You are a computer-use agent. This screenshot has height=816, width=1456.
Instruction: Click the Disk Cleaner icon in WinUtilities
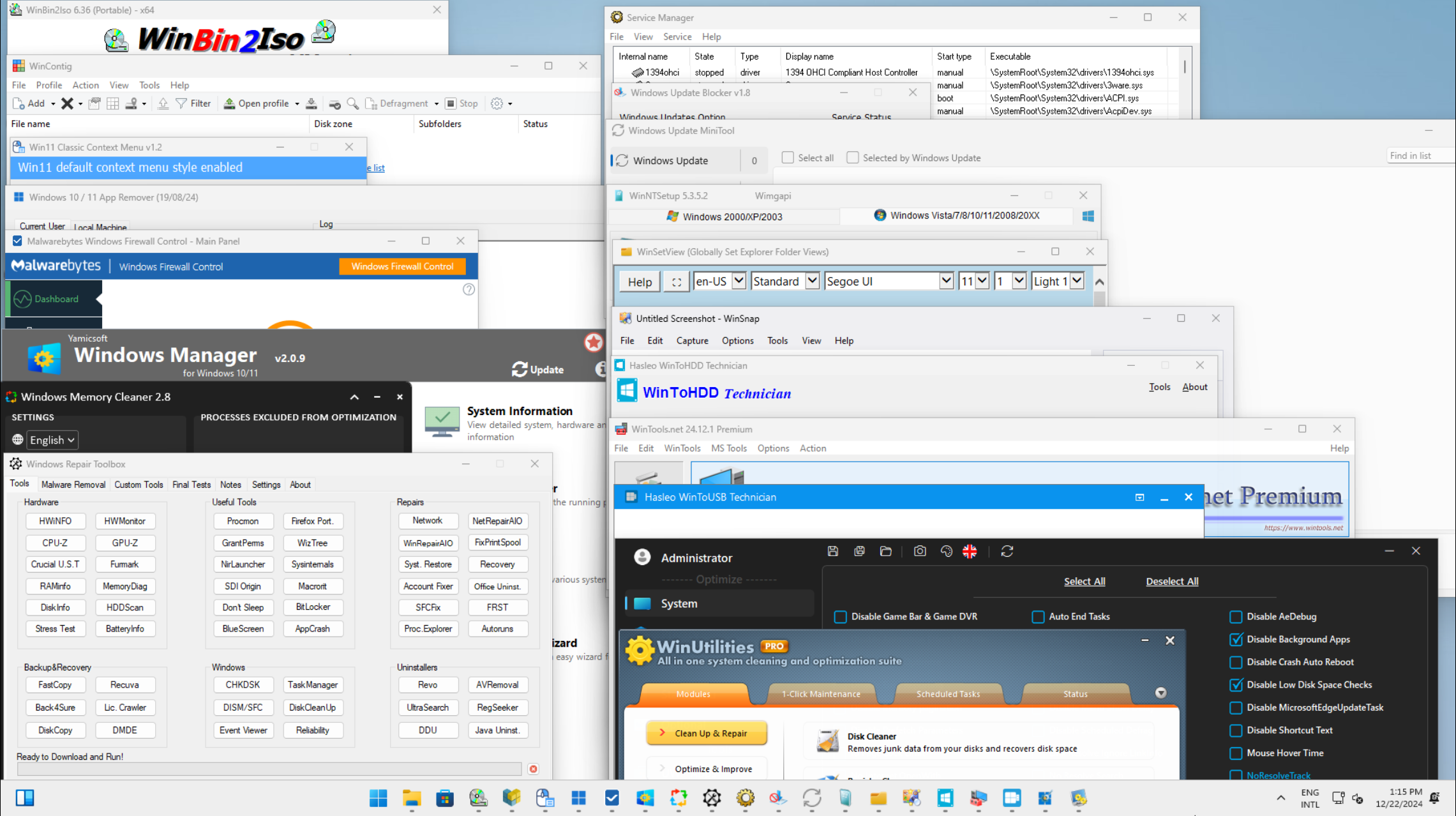[x=827, y=741]
